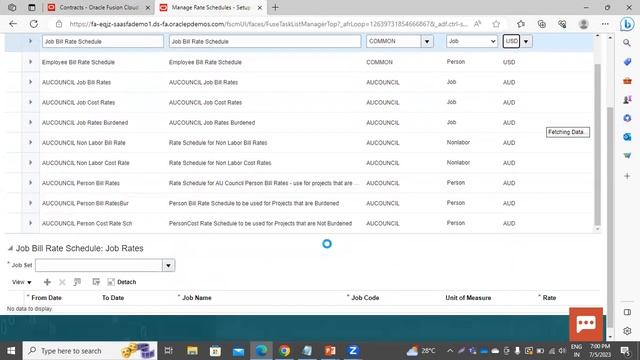The width and height of the screenshot is (640, 360).
Task: Expand the AUCOUNCIL Person Bill RatesBur row
Action: pos(30,203)
